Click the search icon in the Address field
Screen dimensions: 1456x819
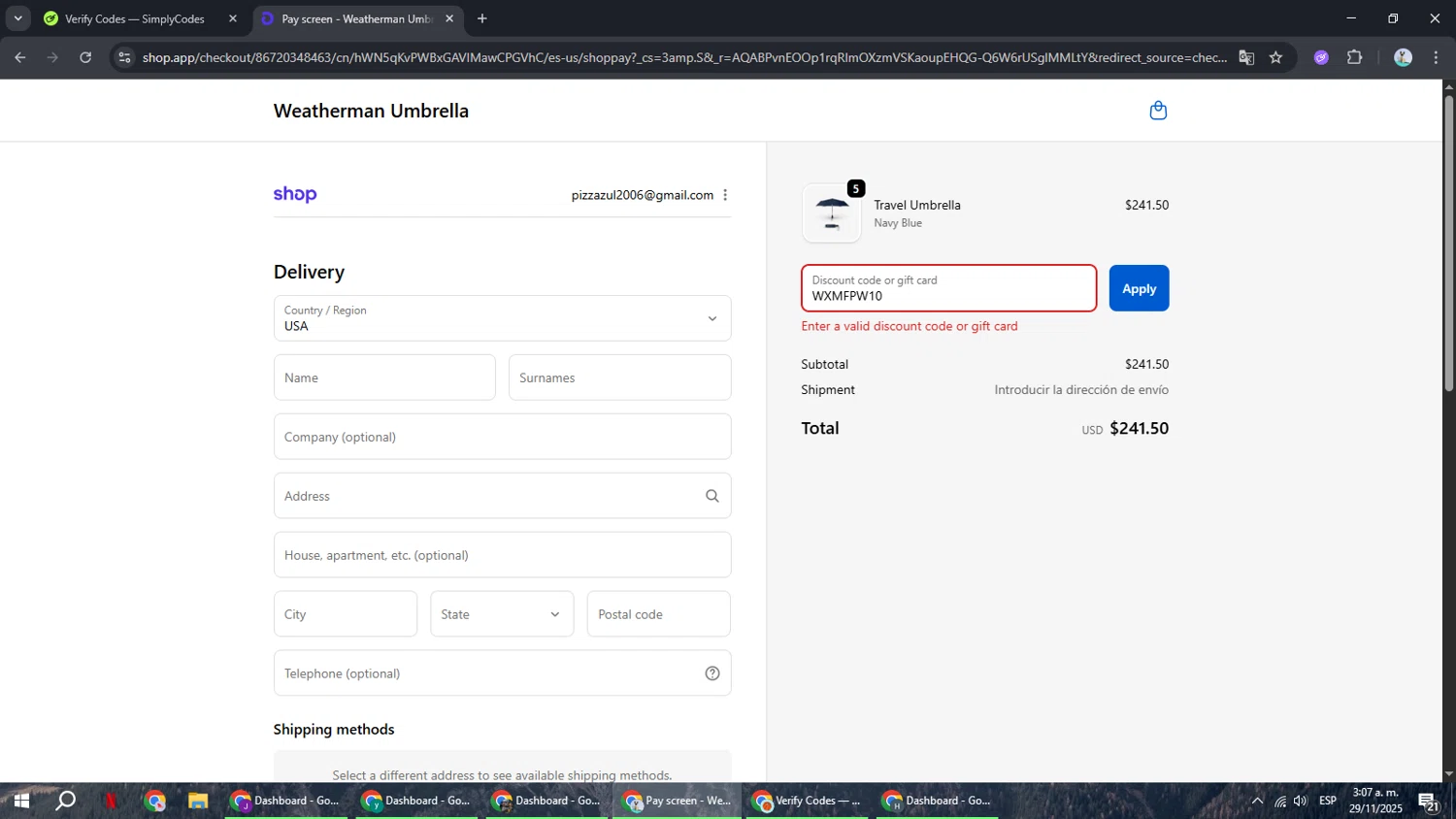tap(712, 496)
